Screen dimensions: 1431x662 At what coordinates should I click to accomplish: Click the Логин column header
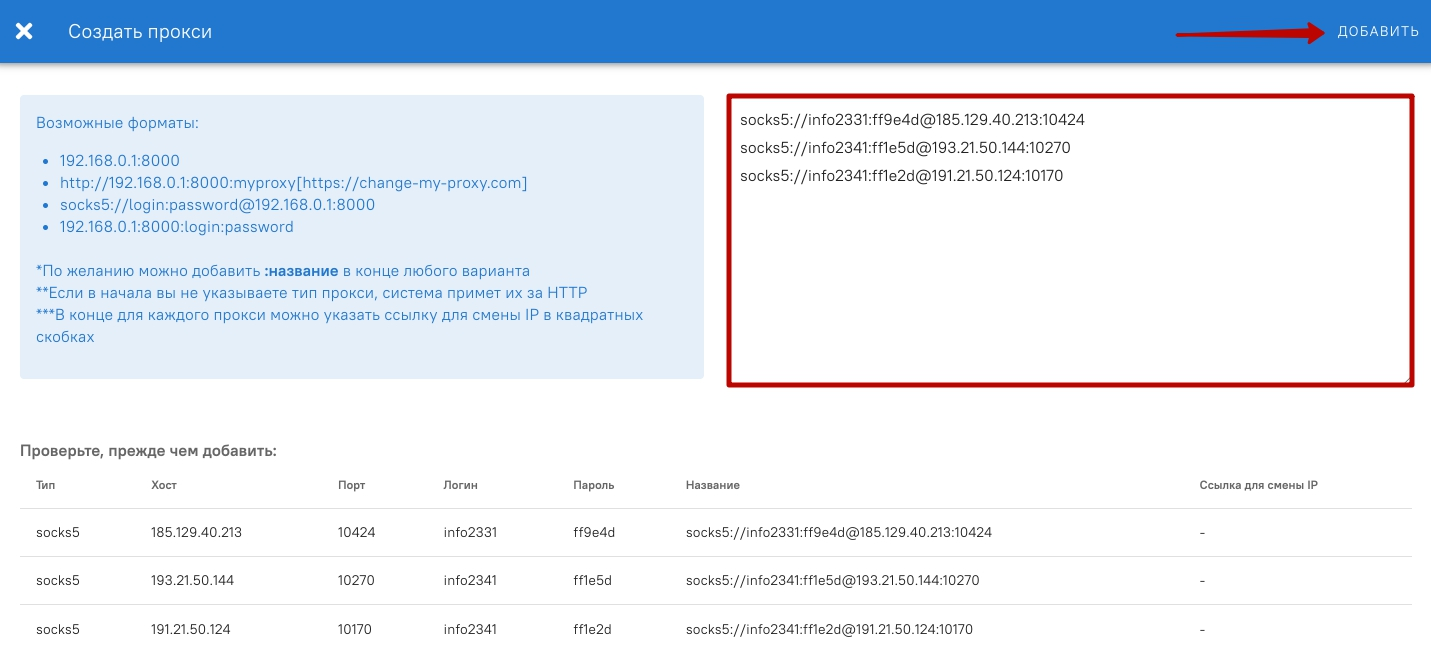click(461, 485)
